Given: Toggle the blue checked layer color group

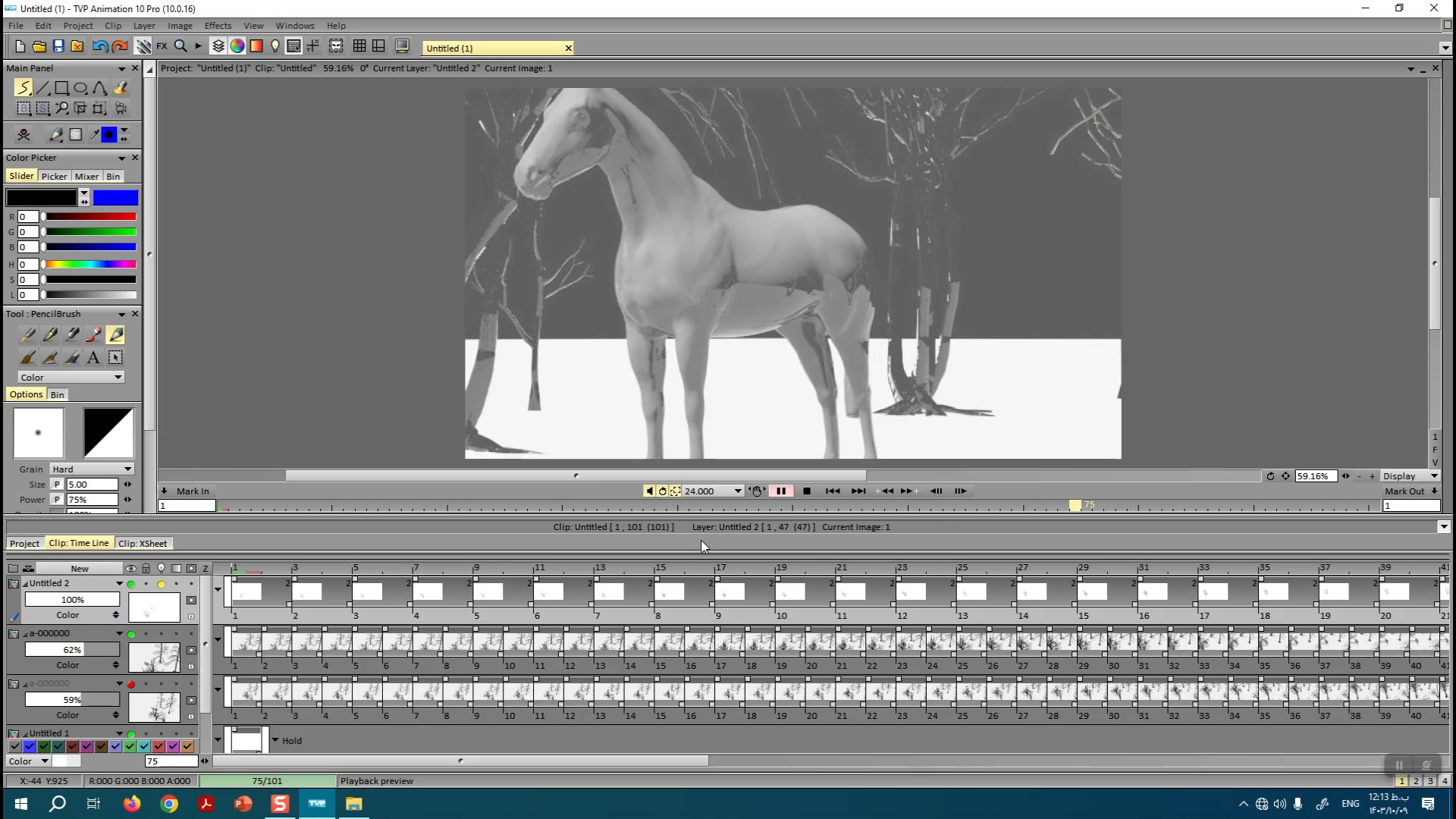Looking at the screenshot, I should click(x=29, y=747).
